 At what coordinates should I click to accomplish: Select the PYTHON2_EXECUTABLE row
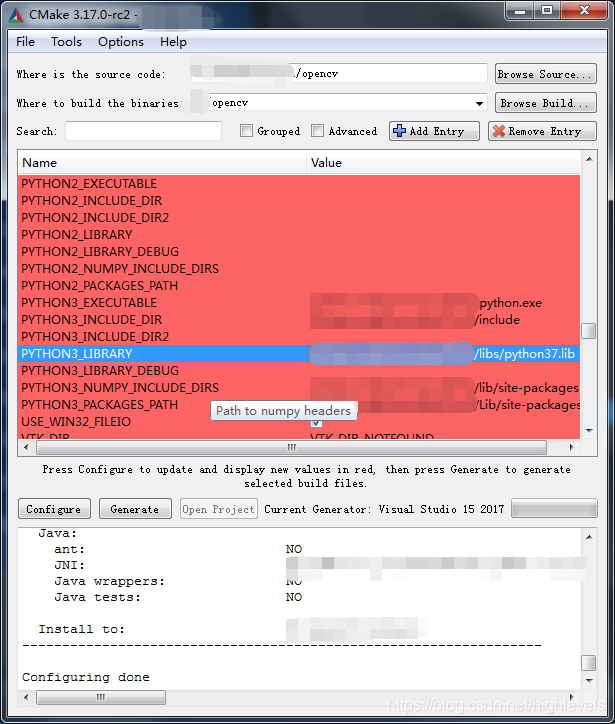point(299,184)
